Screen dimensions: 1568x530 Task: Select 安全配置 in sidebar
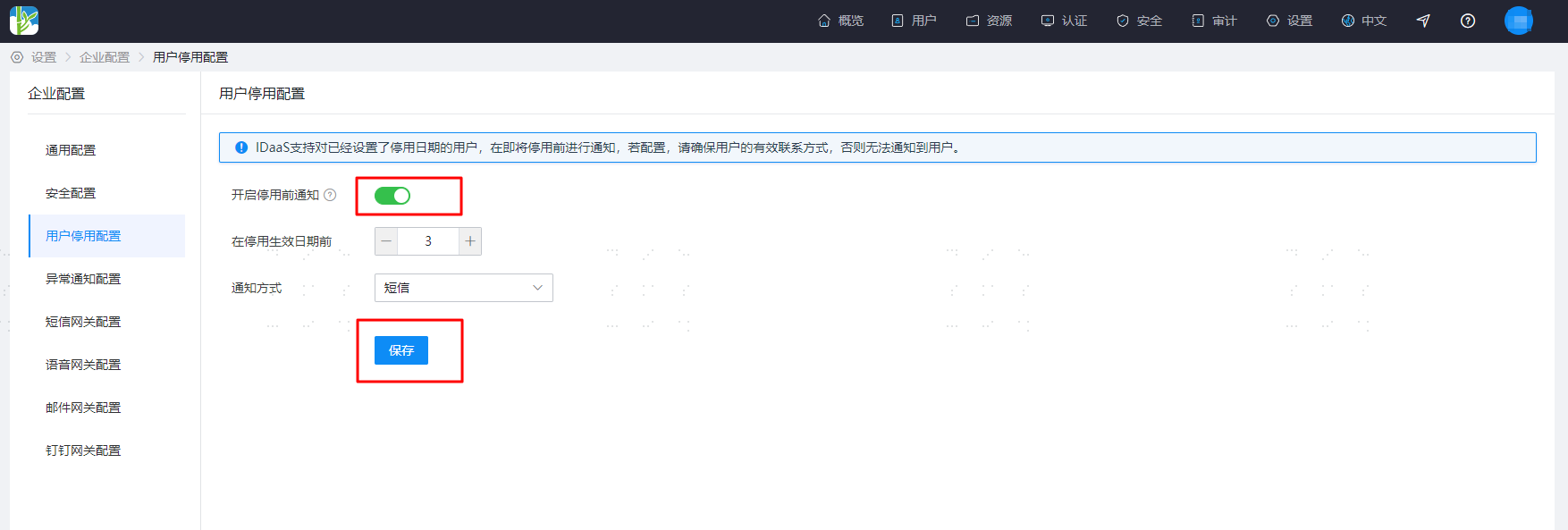pos(106,193)
